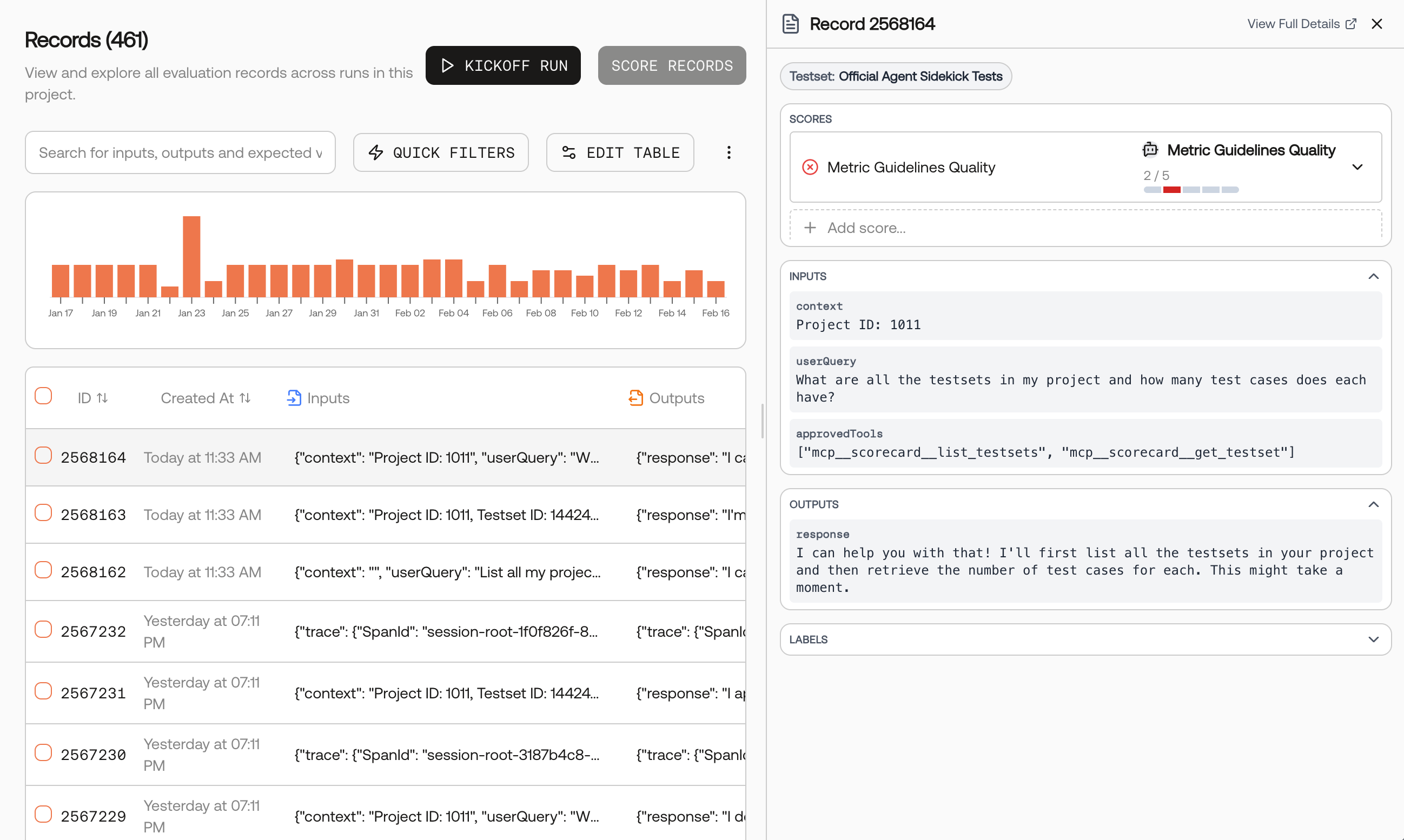Toggle the select-all records checkbox

[x=43, y=396]
